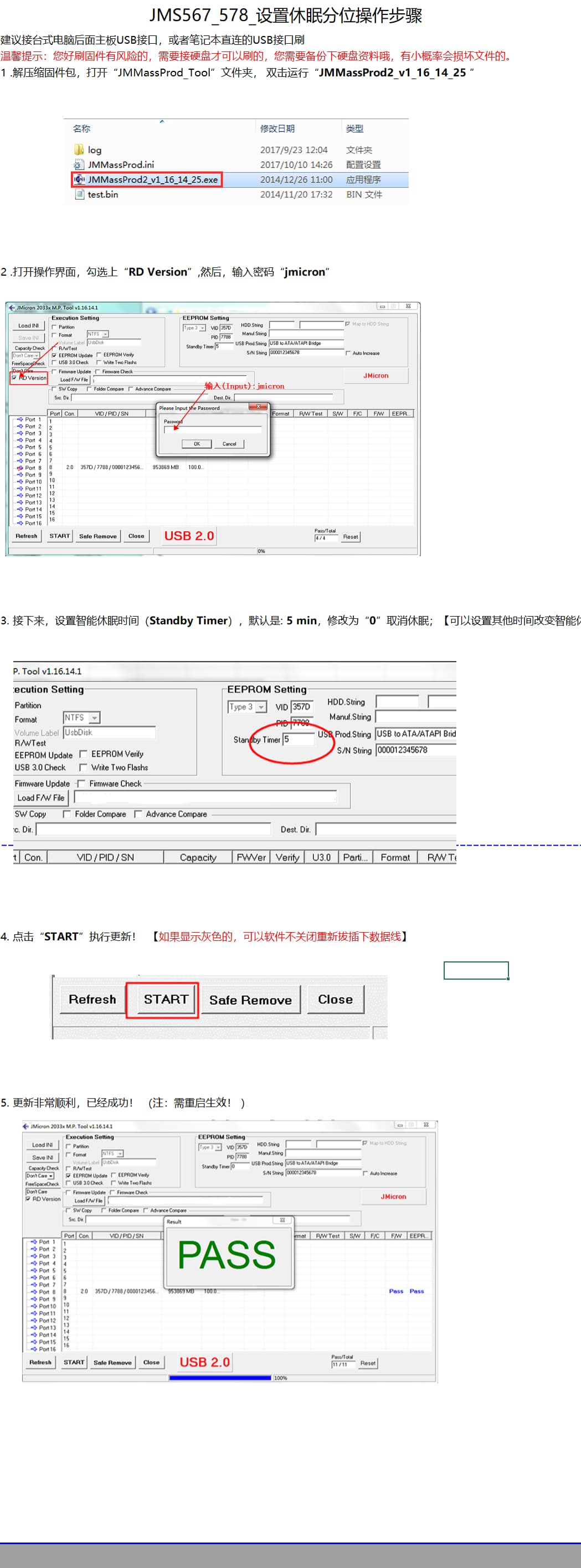
Task: Click Pass/Total 11 / 11 field in PASS-result window
Action: click(x=343, y=1364)
